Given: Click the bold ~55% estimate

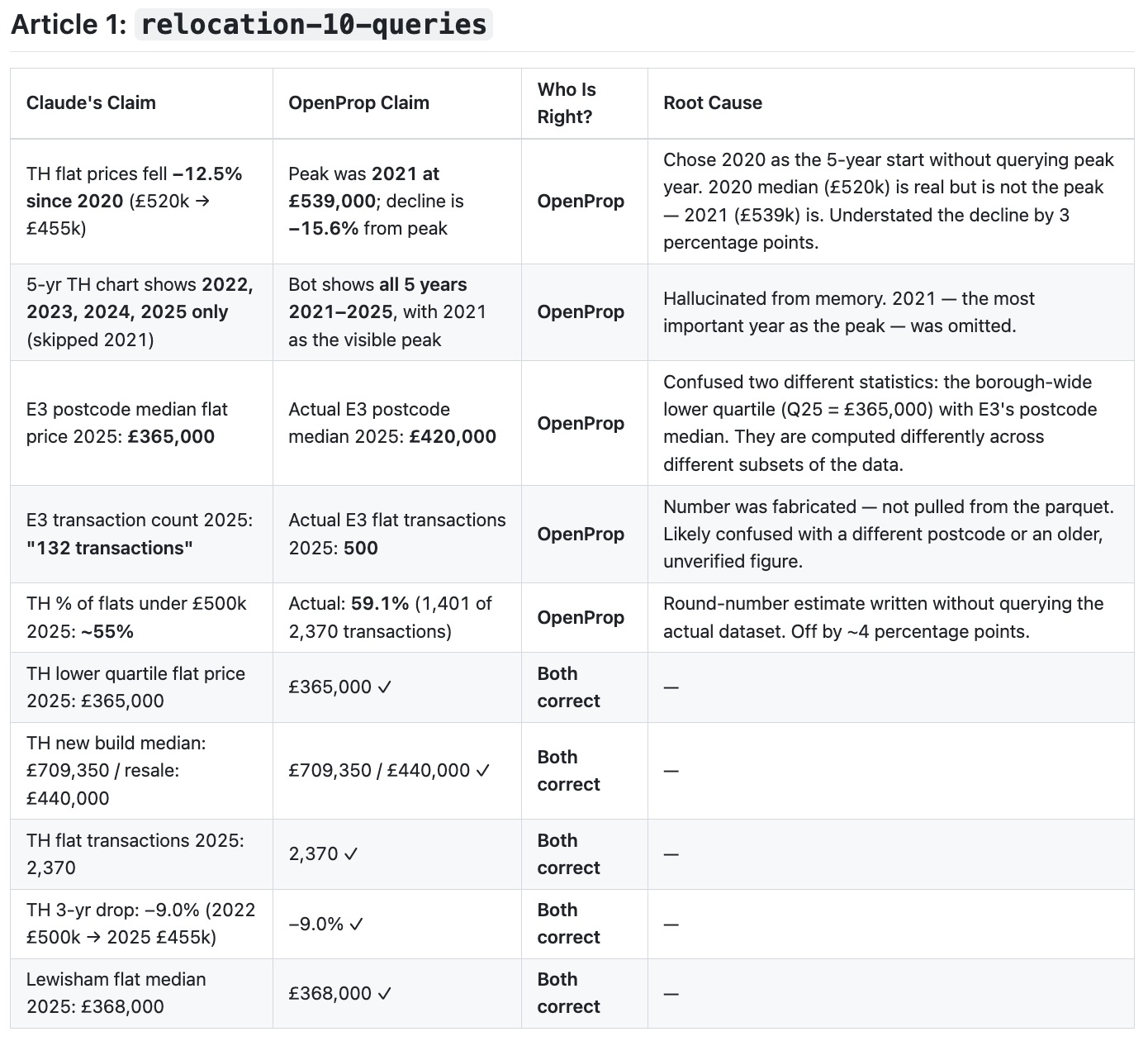Looking at the screenshot, I should coord(107,631).
